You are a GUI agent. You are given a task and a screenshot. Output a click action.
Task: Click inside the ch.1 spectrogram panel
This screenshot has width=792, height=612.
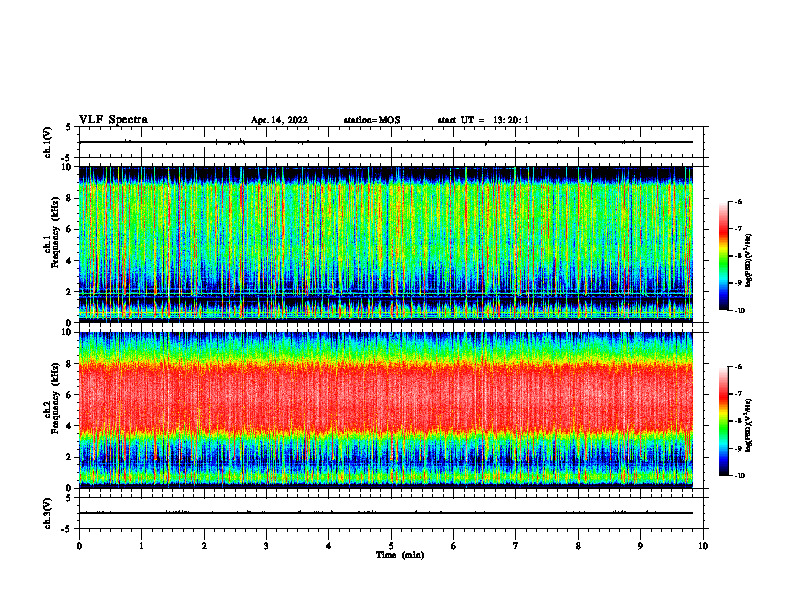(x=386, y=244)
